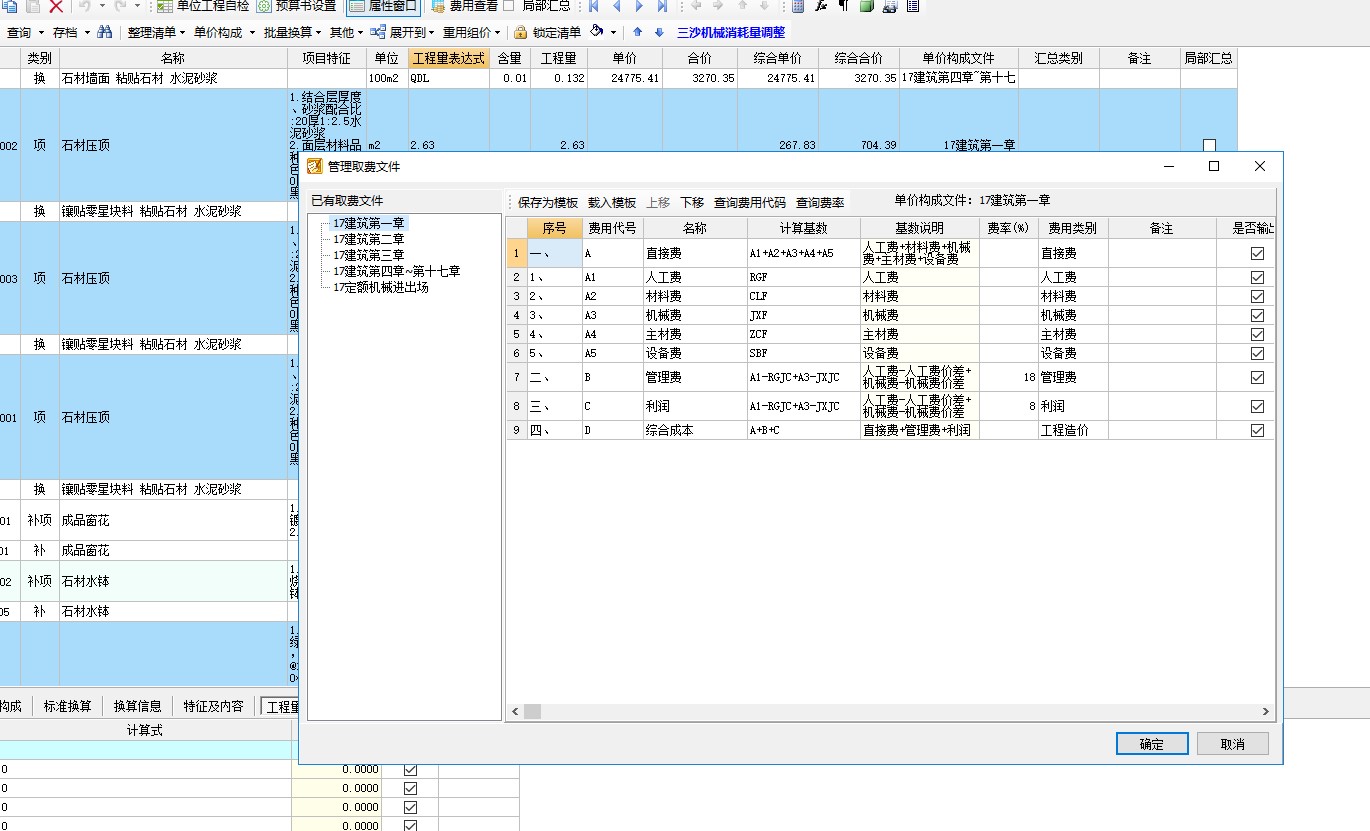
Task: Select 17定额机械进出场 tree item
Action: click(381, 287)
